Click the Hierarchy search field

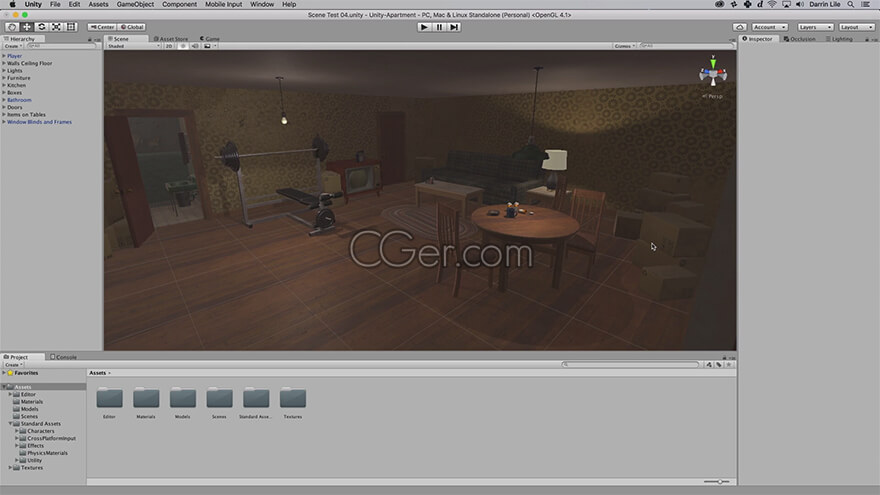pyautogui.click(x=62, y=46)
